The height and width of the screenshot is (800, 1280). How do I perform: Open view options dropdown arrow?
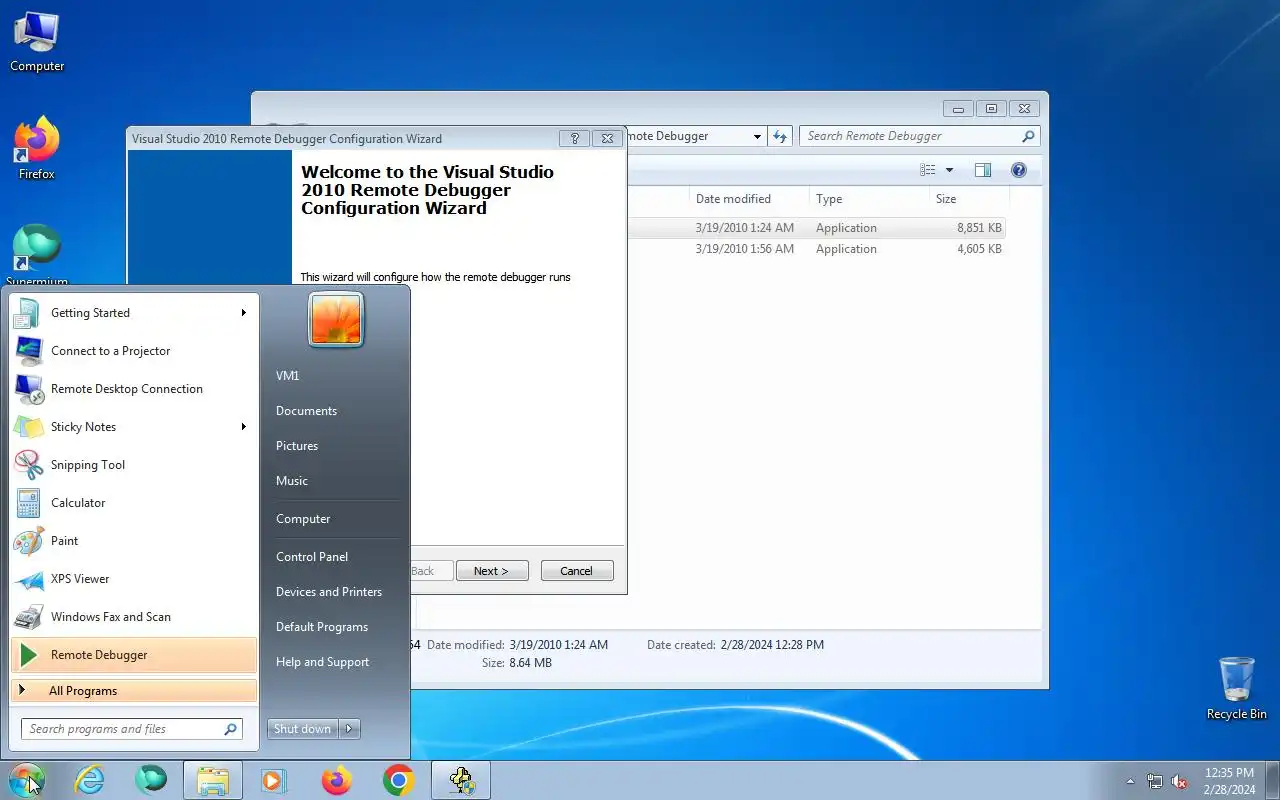pos(949,170)
